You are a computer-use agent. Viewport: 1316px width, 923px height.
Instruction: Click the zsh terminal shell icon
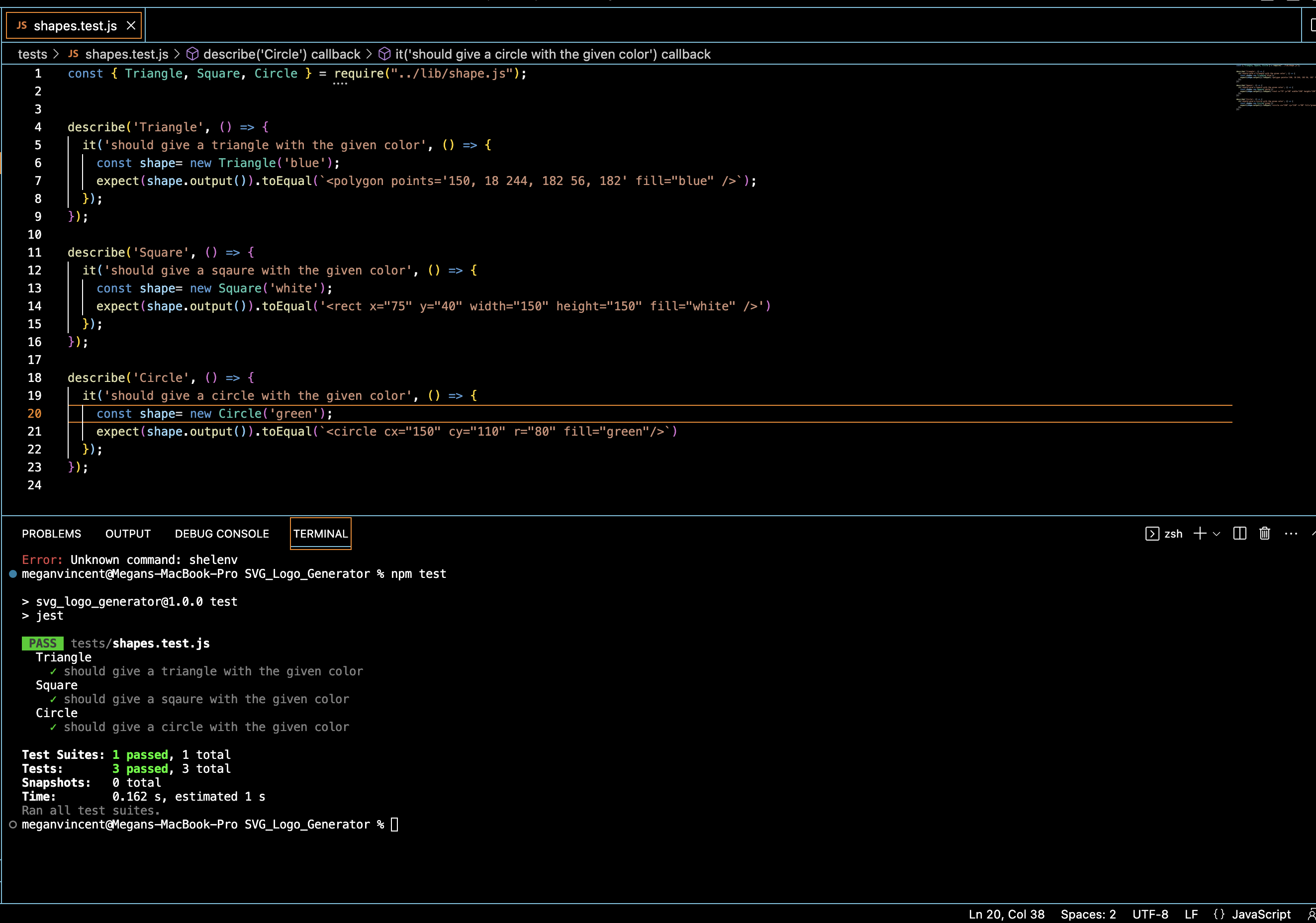pyautogui.click(x=1152, y=534)
